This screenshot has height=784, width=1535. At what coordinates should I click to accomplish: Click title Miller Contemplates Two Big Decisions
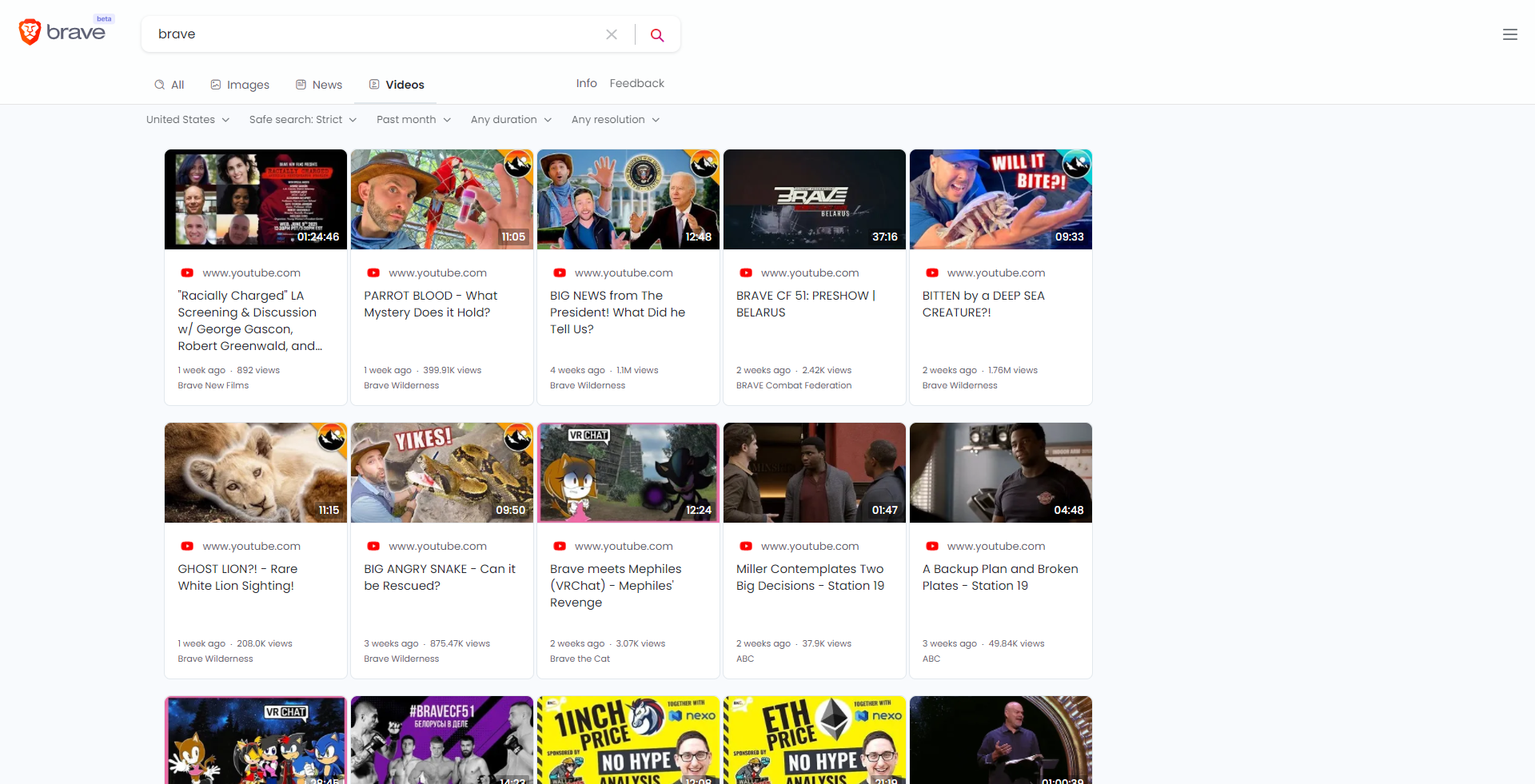[x=810, y=577]
